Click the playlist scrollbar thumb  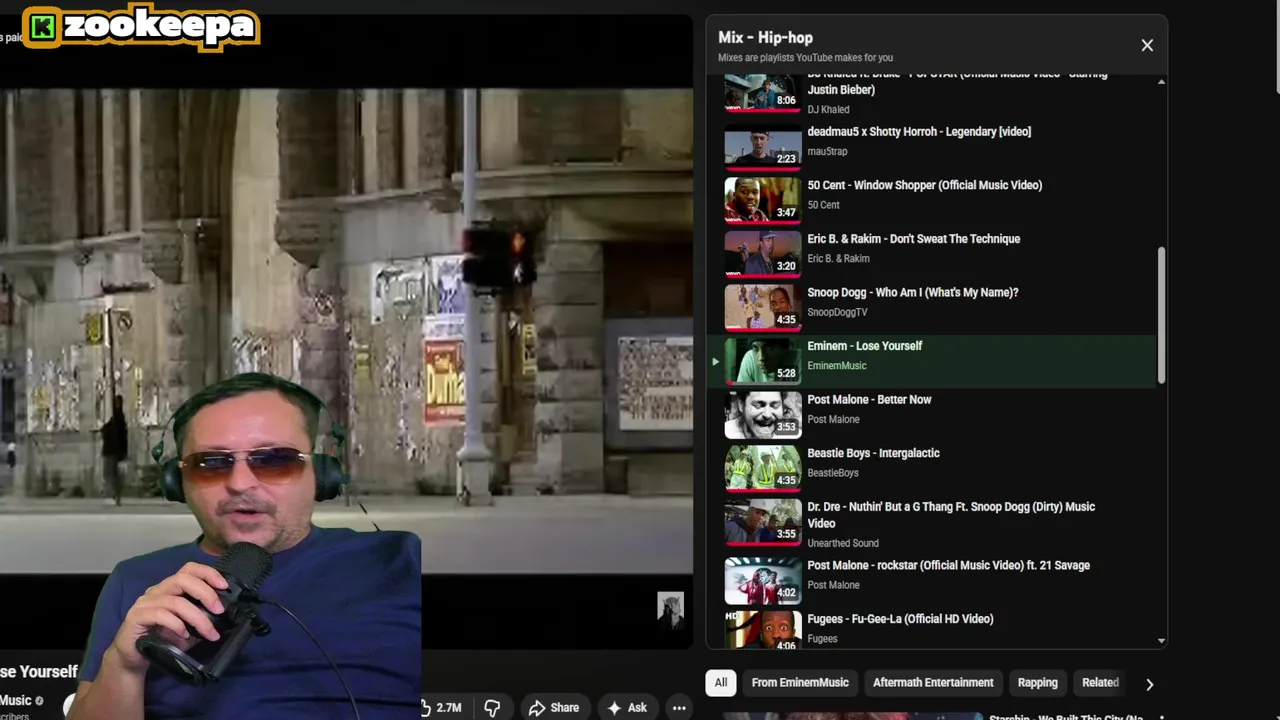(x=1161, y=314)
